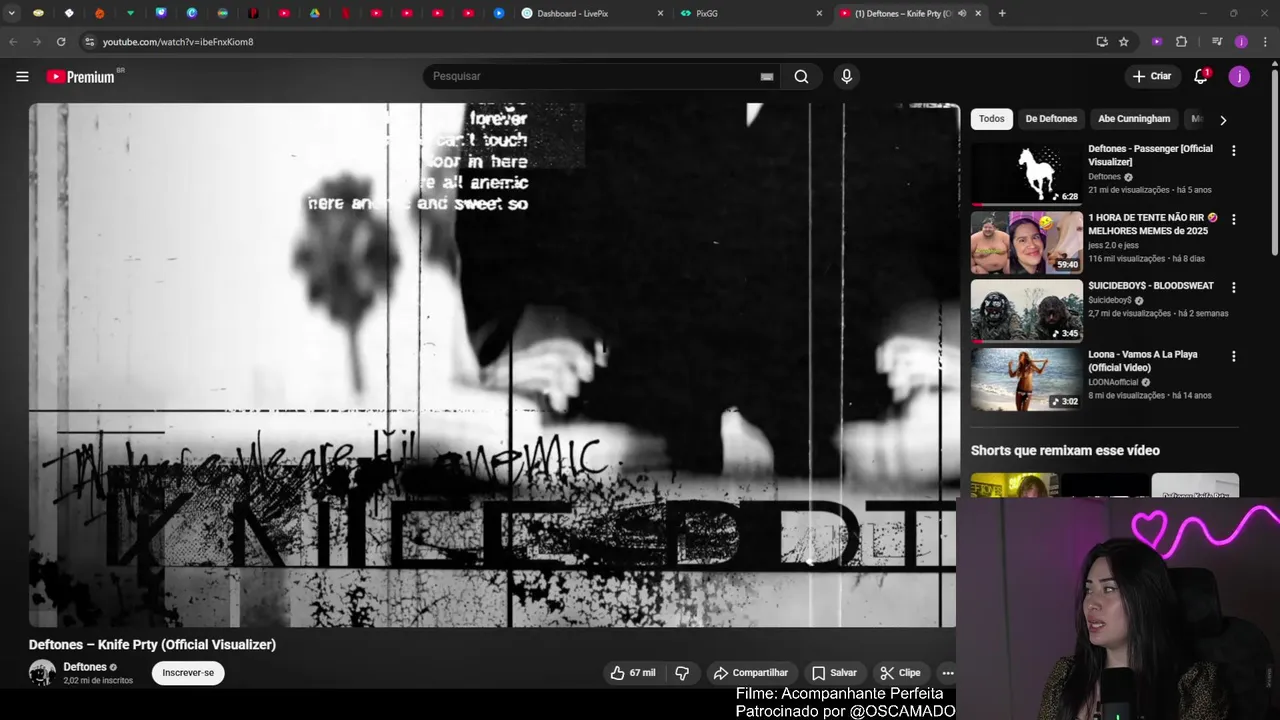
Task: Select the De Deftones filter chip
Action: (x=1051, y=119)
